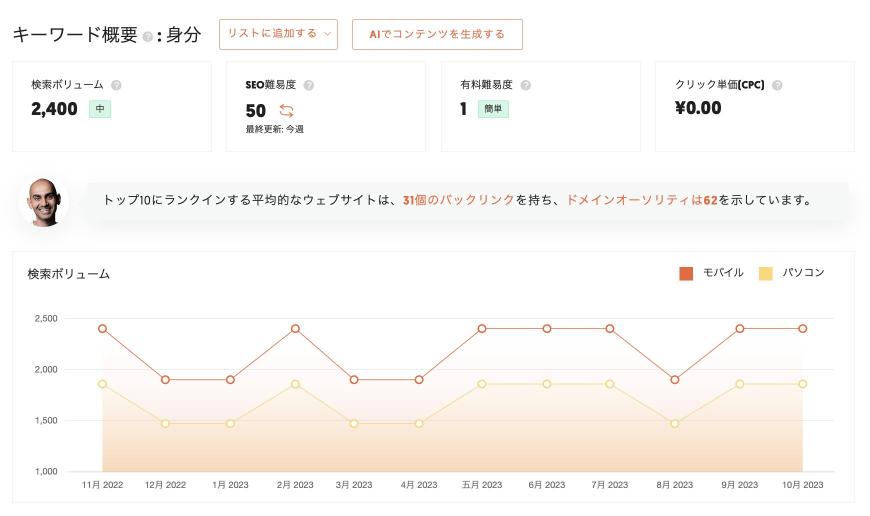The width and height of the screenshot is (870, 516).
Task: Click help icon next to 検索ボリューム label
Action: pyautogui.click(x=116, y=85)
